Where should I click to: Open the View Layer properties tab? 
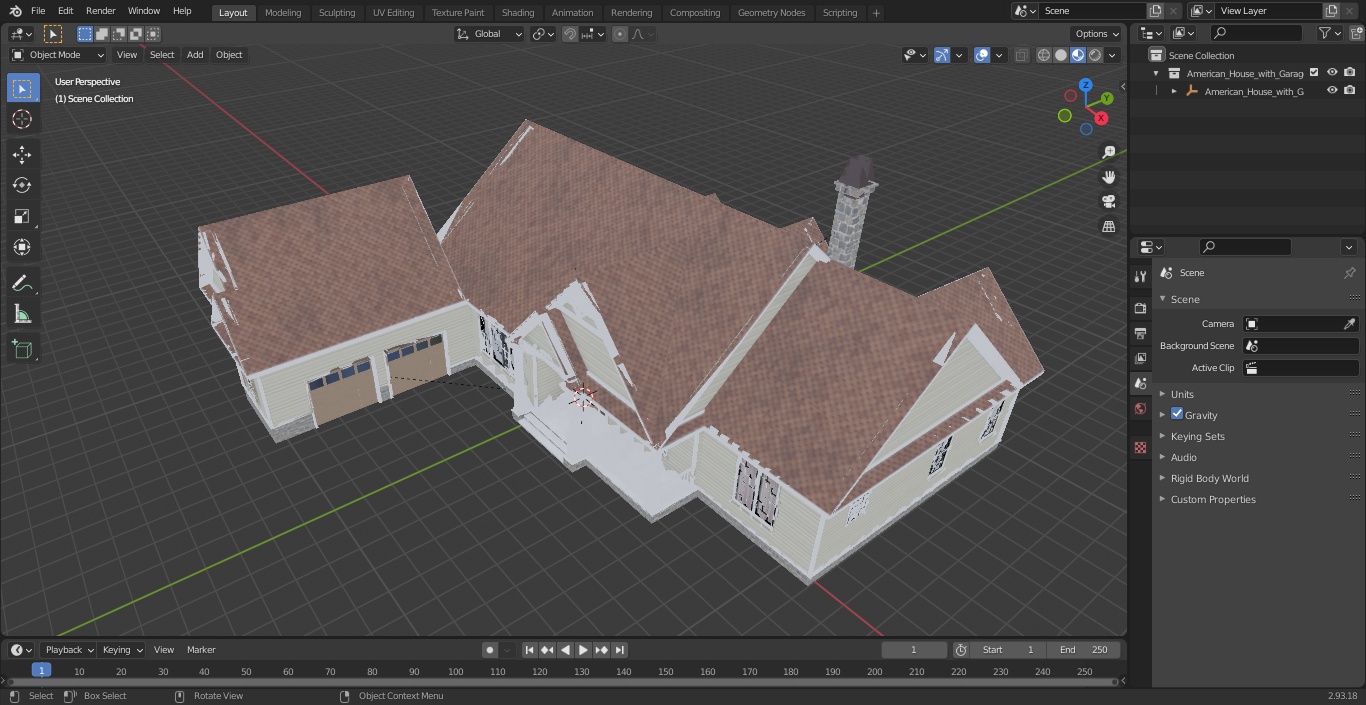point(1140,358)
